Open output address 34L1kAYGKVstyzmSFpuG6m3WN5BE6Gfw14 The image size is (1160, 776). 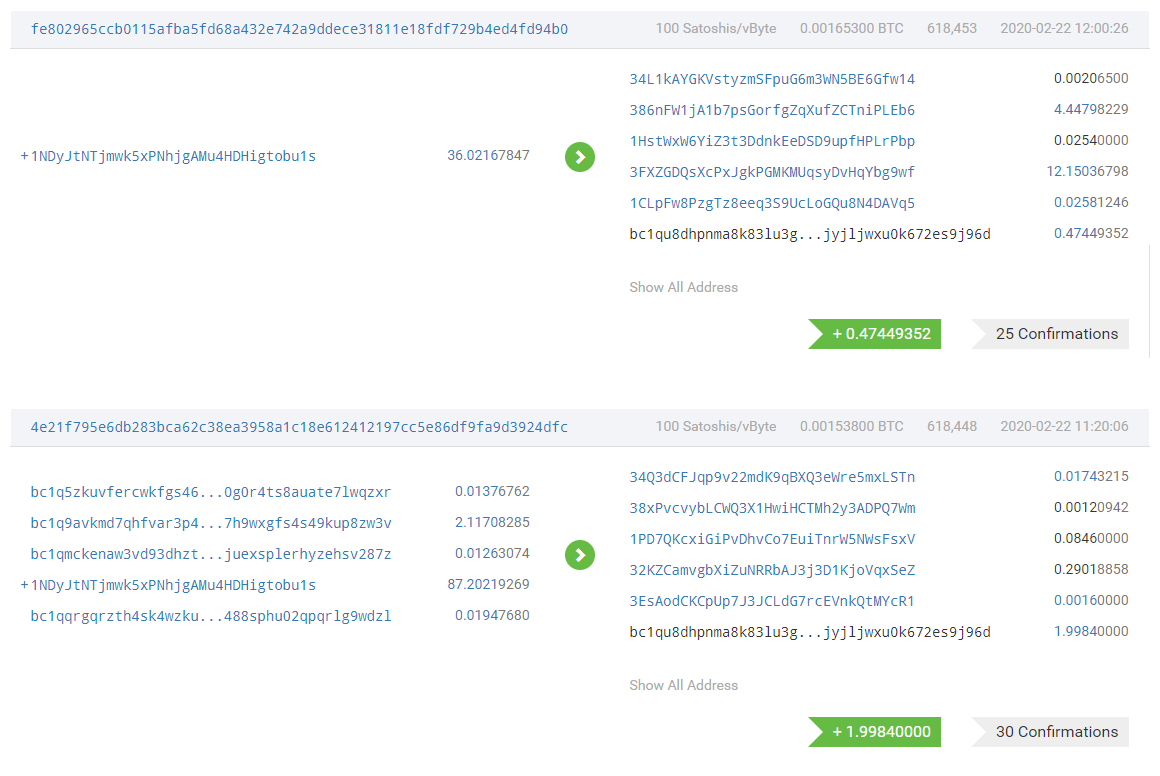[772, 79]
